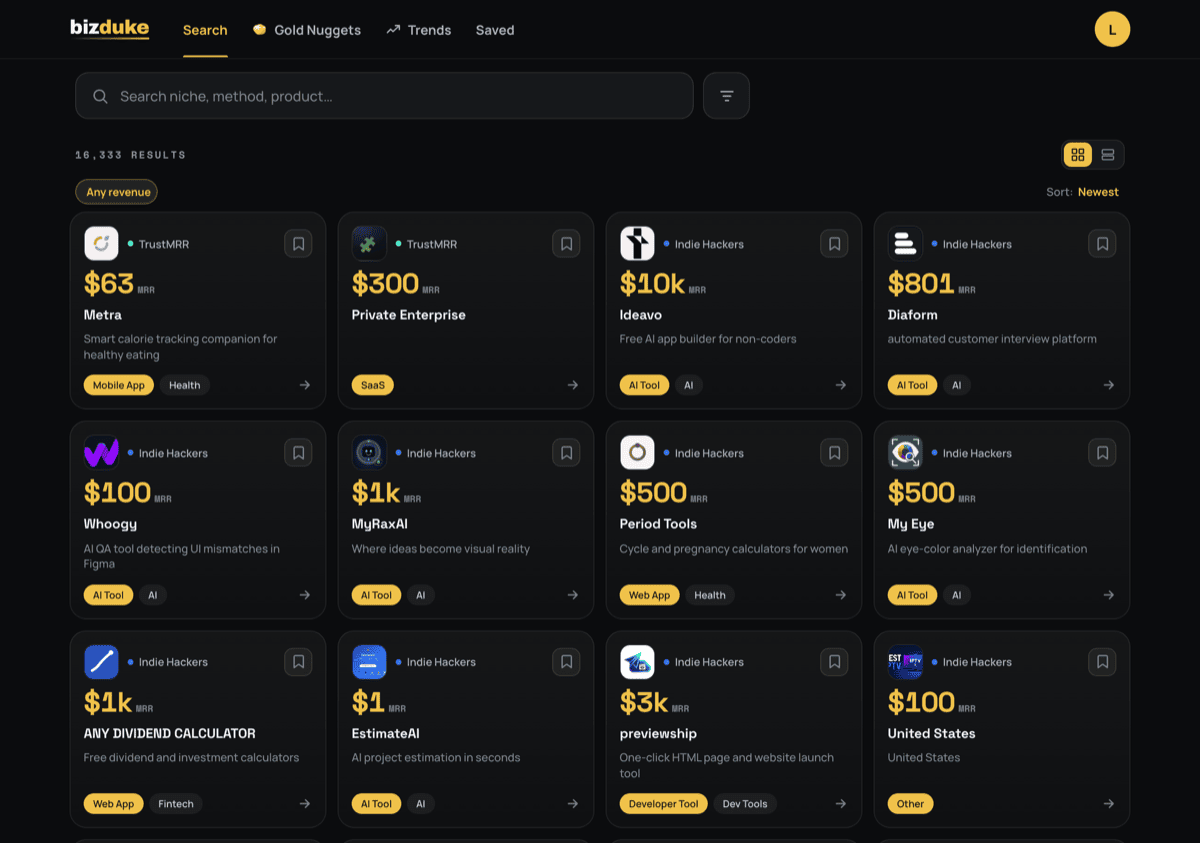Image resolution: width=1200 pixels, height=843 pixels.
Task: Click arrow on ANY DIVIDEND CALCULATOR card
Action: 305,804
